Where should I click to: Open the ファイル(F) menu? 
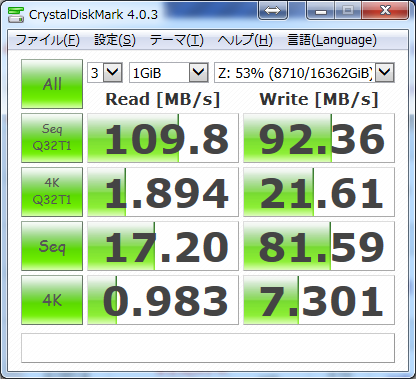click(x=47, y=40)
